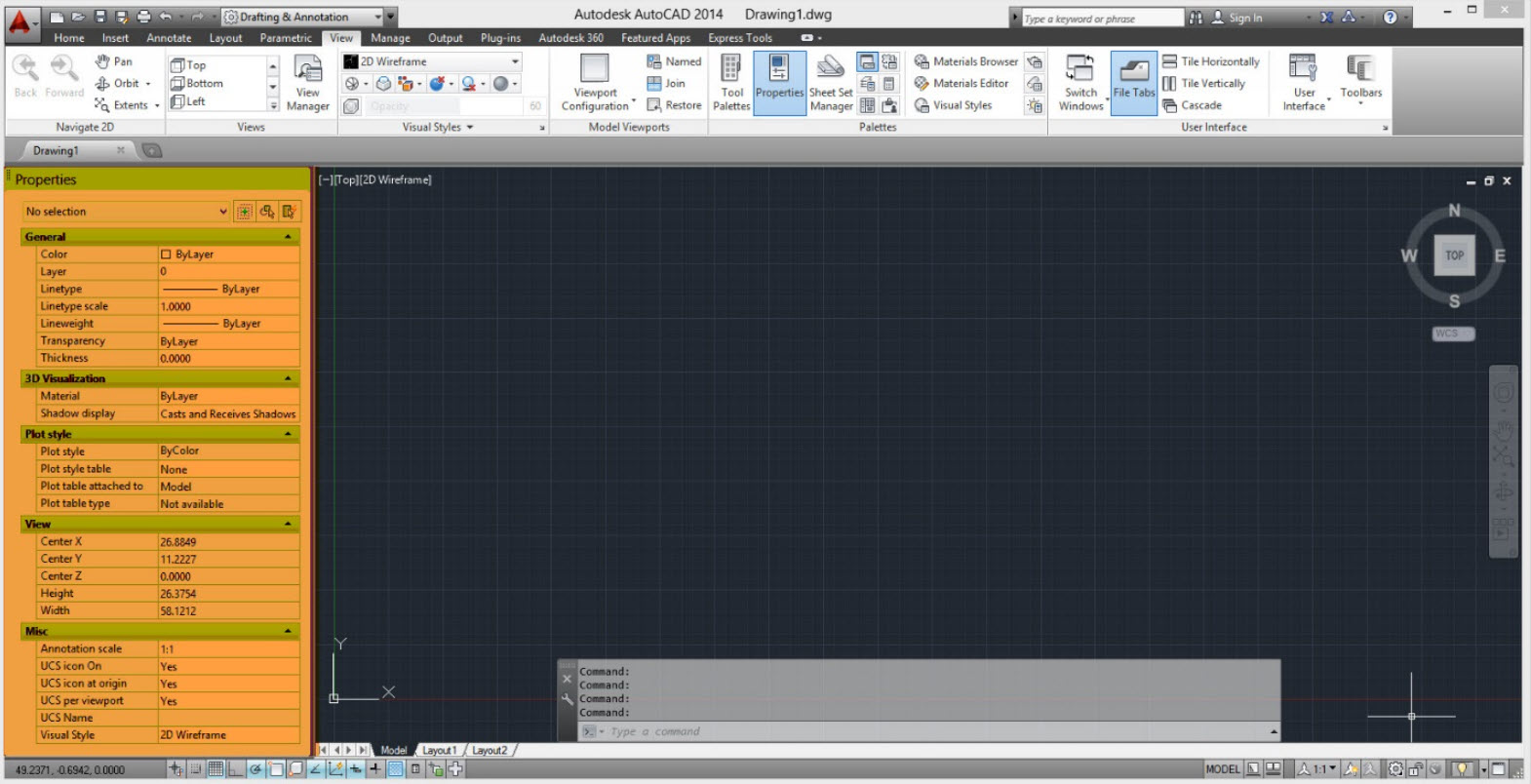The width and height of the screenshot is (1531, 784).
Task: Click the Restore viewports button
Action: click(x=674, y=105)
